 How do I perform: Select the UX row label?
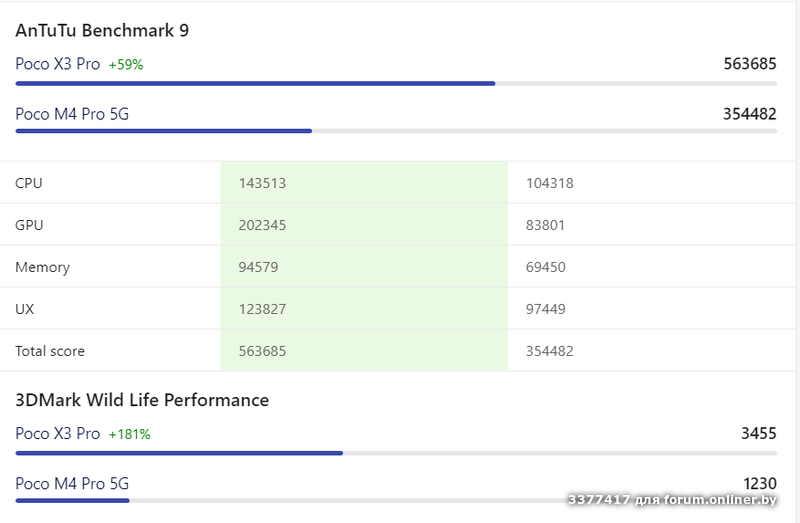click(x=24, y=309)
